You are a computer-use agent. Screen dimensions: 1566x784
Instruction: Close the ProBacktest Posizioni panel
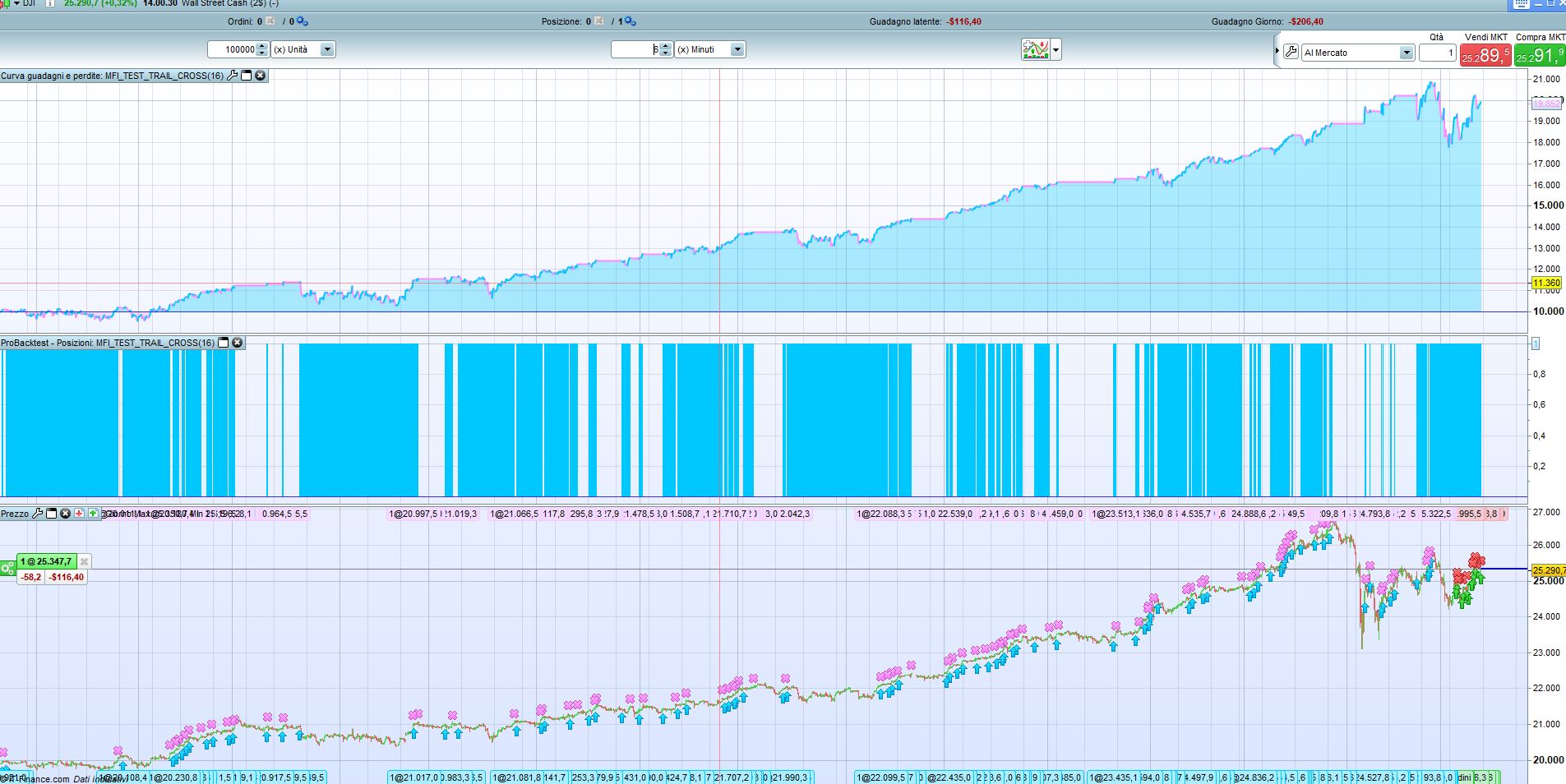[238, 343]
